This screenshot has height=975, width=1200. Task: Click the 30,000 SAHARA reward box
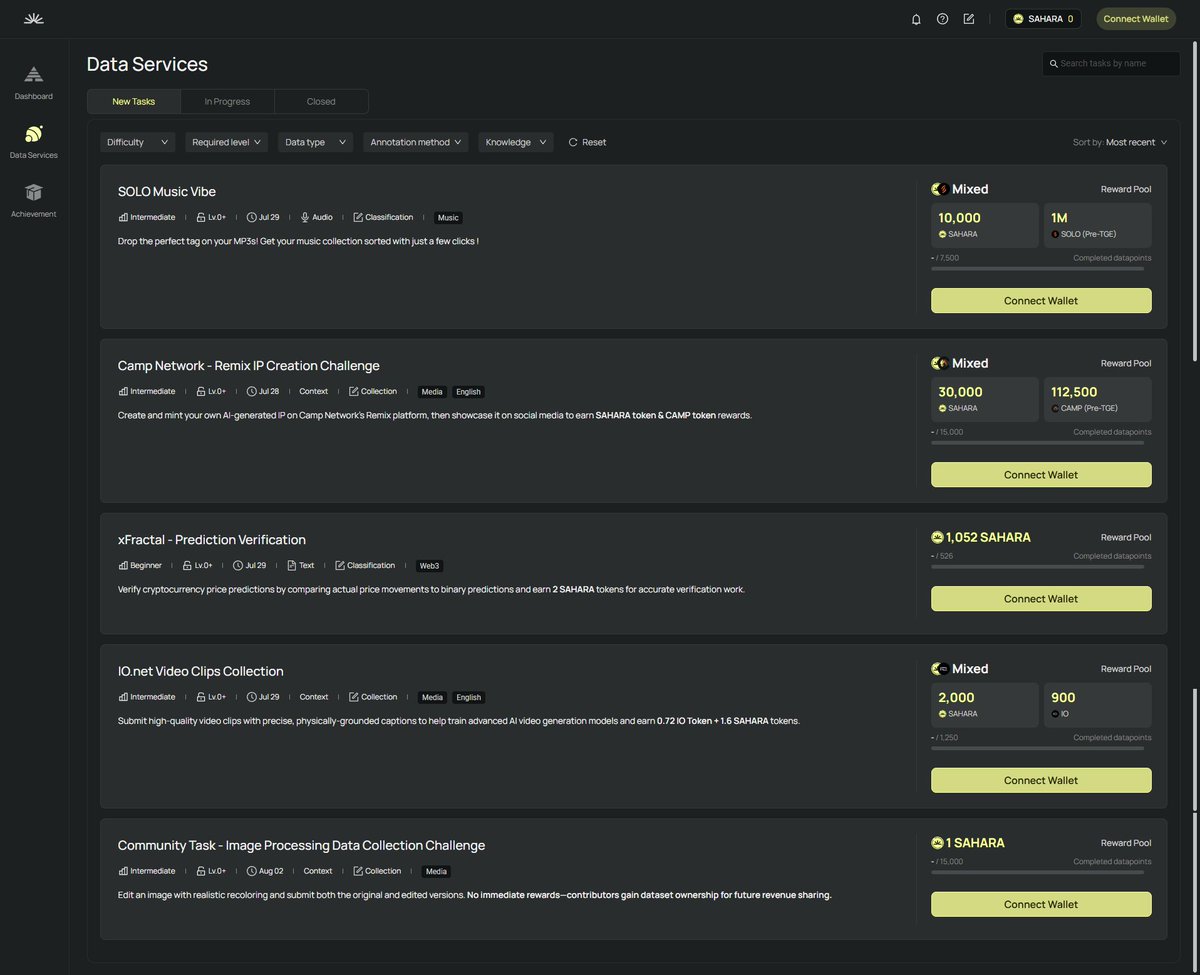[985, 399]
